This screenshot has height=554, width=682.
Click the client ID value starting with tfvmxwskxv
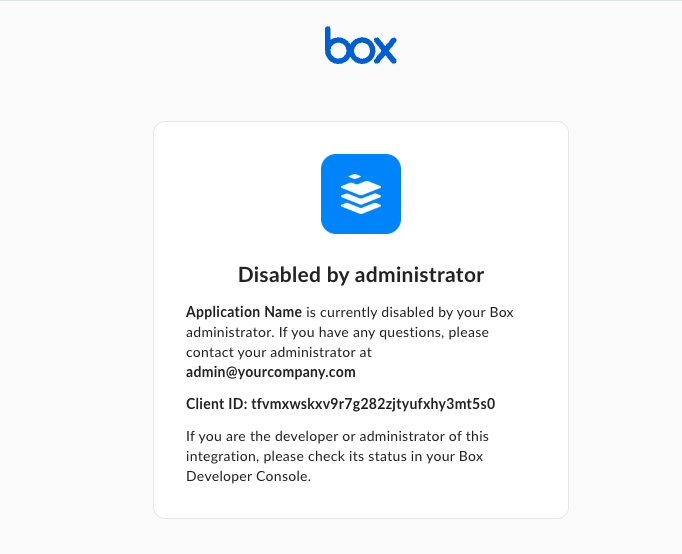(374, 405)
